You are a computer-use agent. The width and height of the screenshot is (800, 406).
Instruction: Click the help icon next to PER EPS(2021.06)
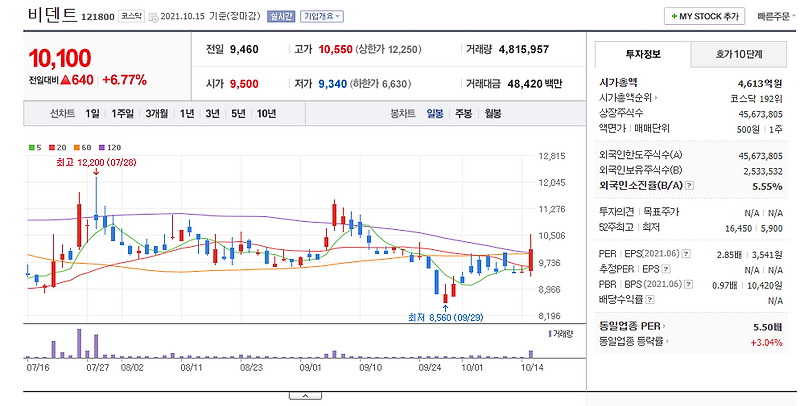pyautogui.click(x=686, y=253)
